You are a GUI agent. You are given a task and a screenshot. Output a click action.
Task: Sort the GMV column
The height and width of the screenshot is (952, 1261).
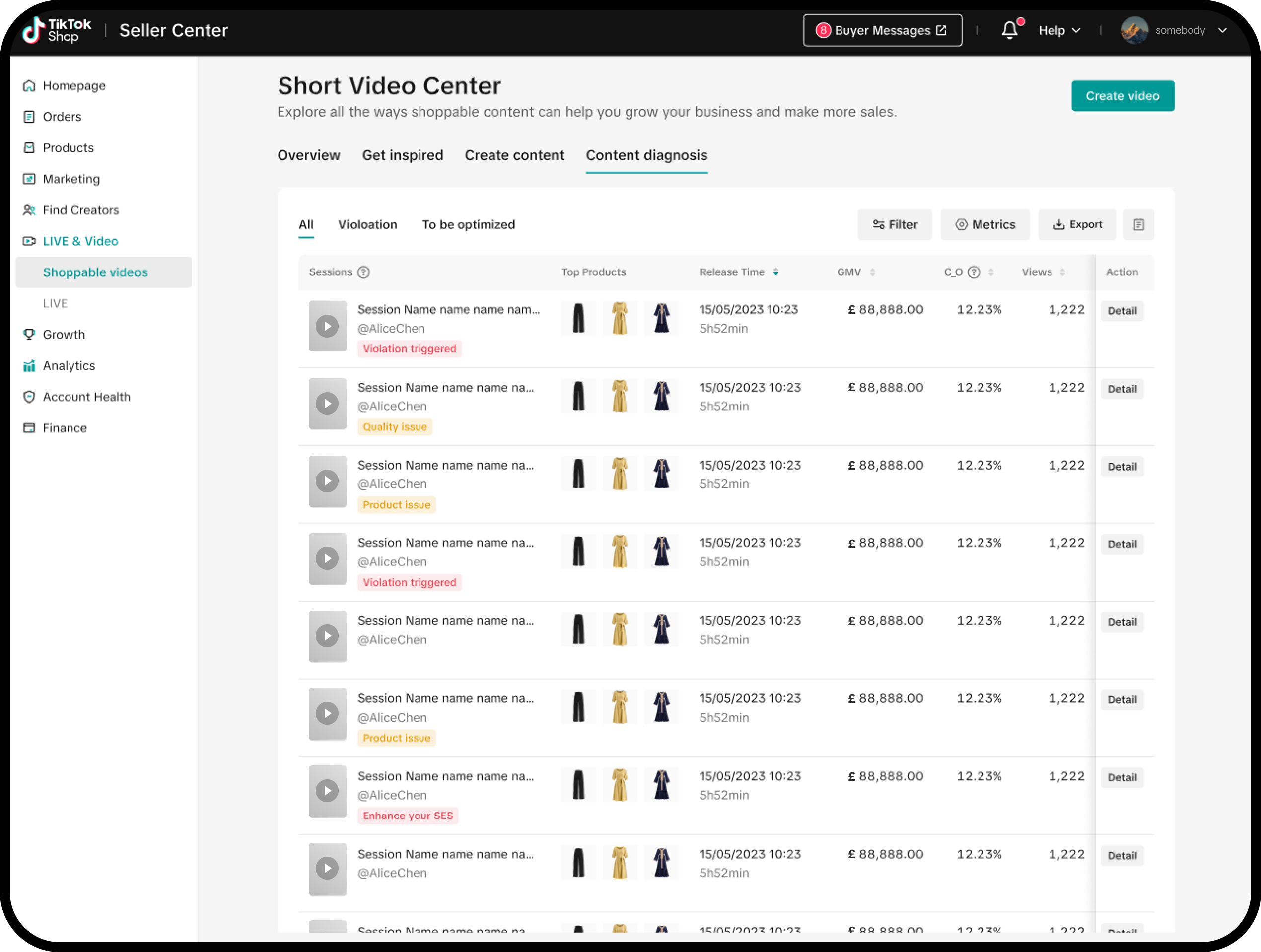(872, 272)
